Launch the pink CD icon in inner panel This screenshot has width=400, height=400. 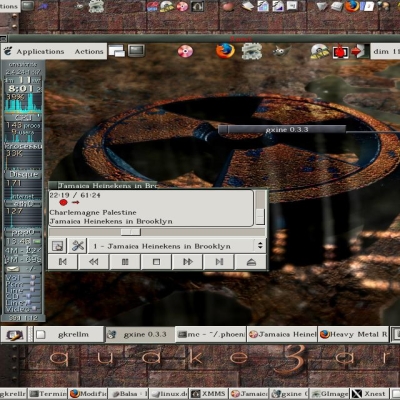click(185, 51)
